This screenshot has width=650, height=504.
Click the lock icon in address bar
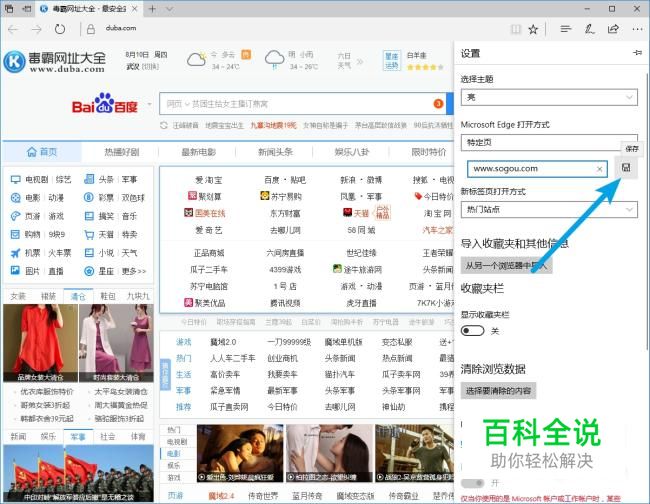point(91,29)
